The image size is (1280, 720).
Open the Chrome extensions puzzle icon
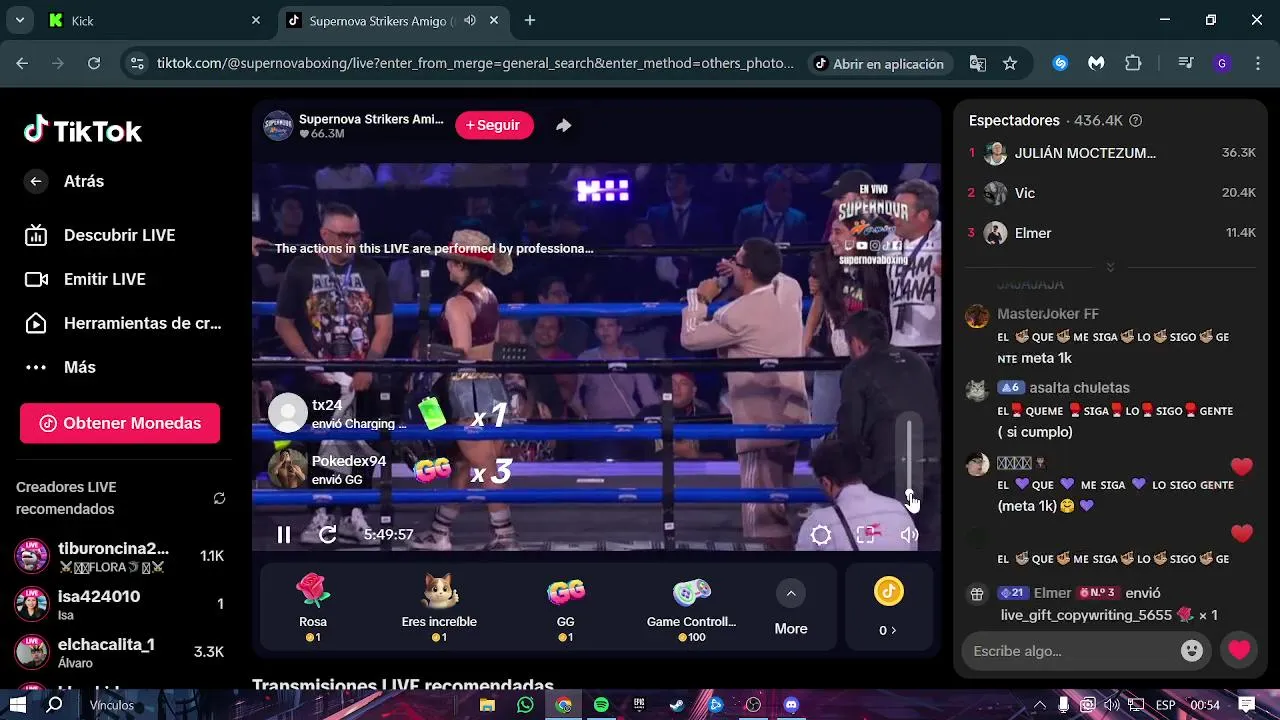point(1133,63)
